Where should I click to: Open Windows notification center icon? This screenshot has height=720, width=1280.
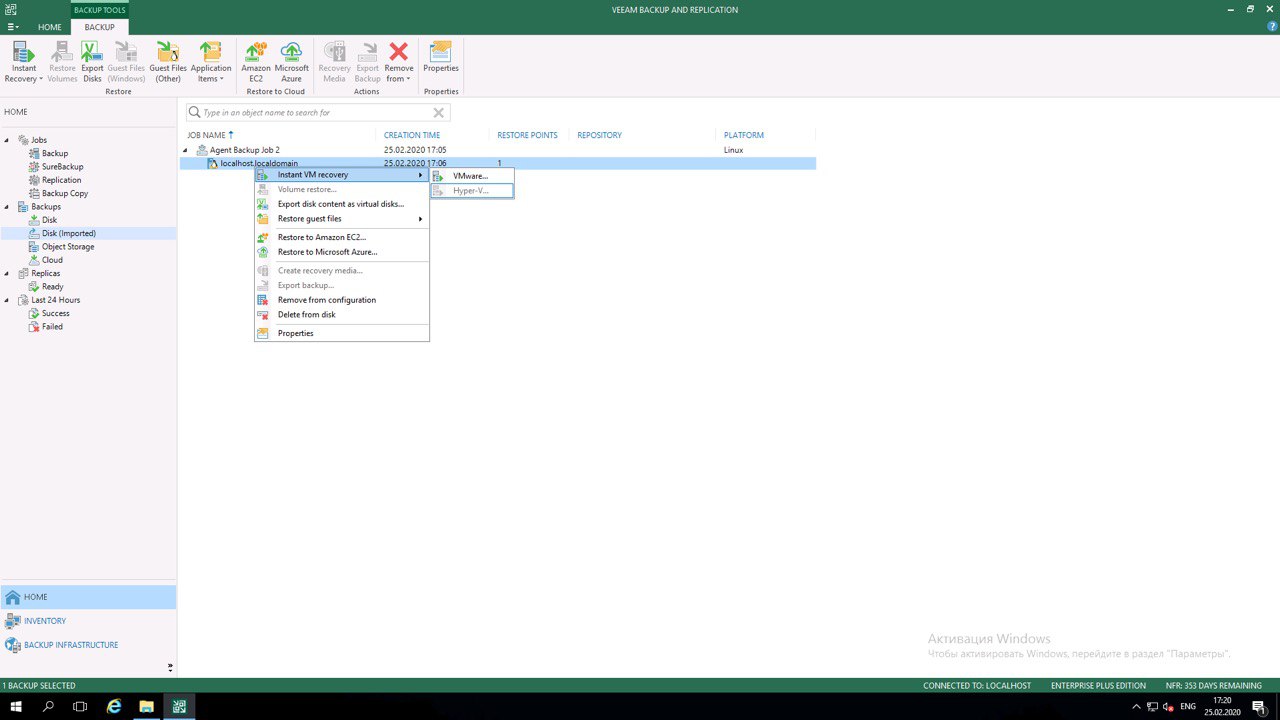pyautogui.click(x=1258, y=707)
